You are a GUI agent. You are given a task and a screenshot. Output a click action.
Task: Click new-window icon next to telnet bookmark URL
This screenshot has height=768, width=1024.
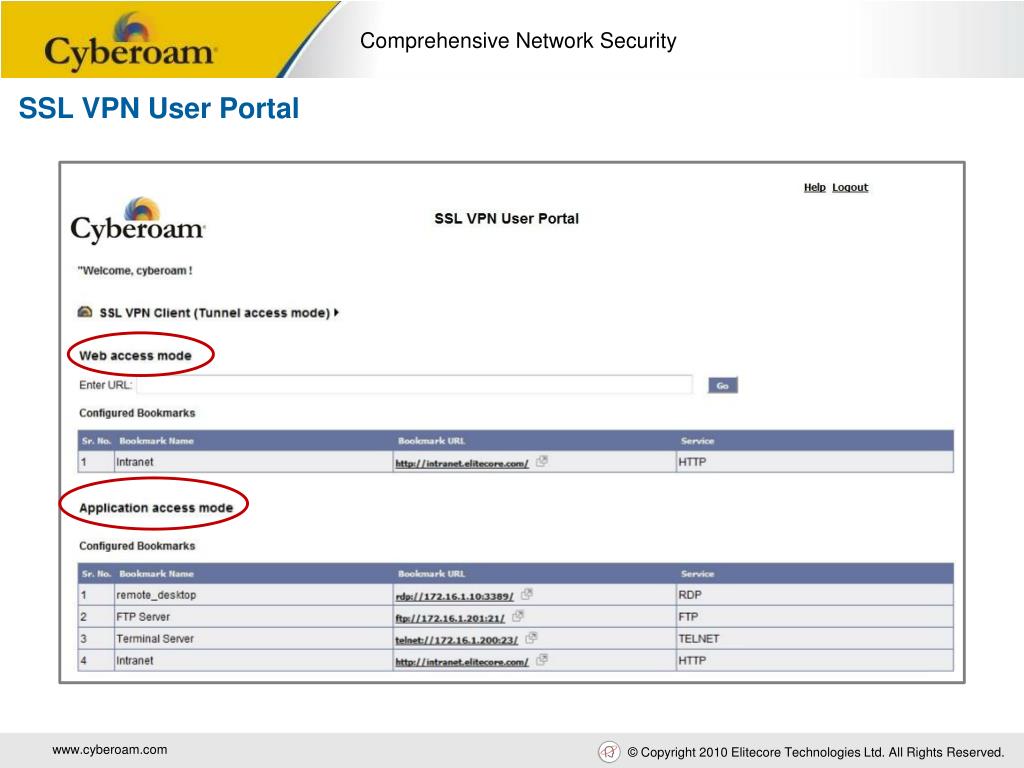pyautogui.click(x=531, y=638)
